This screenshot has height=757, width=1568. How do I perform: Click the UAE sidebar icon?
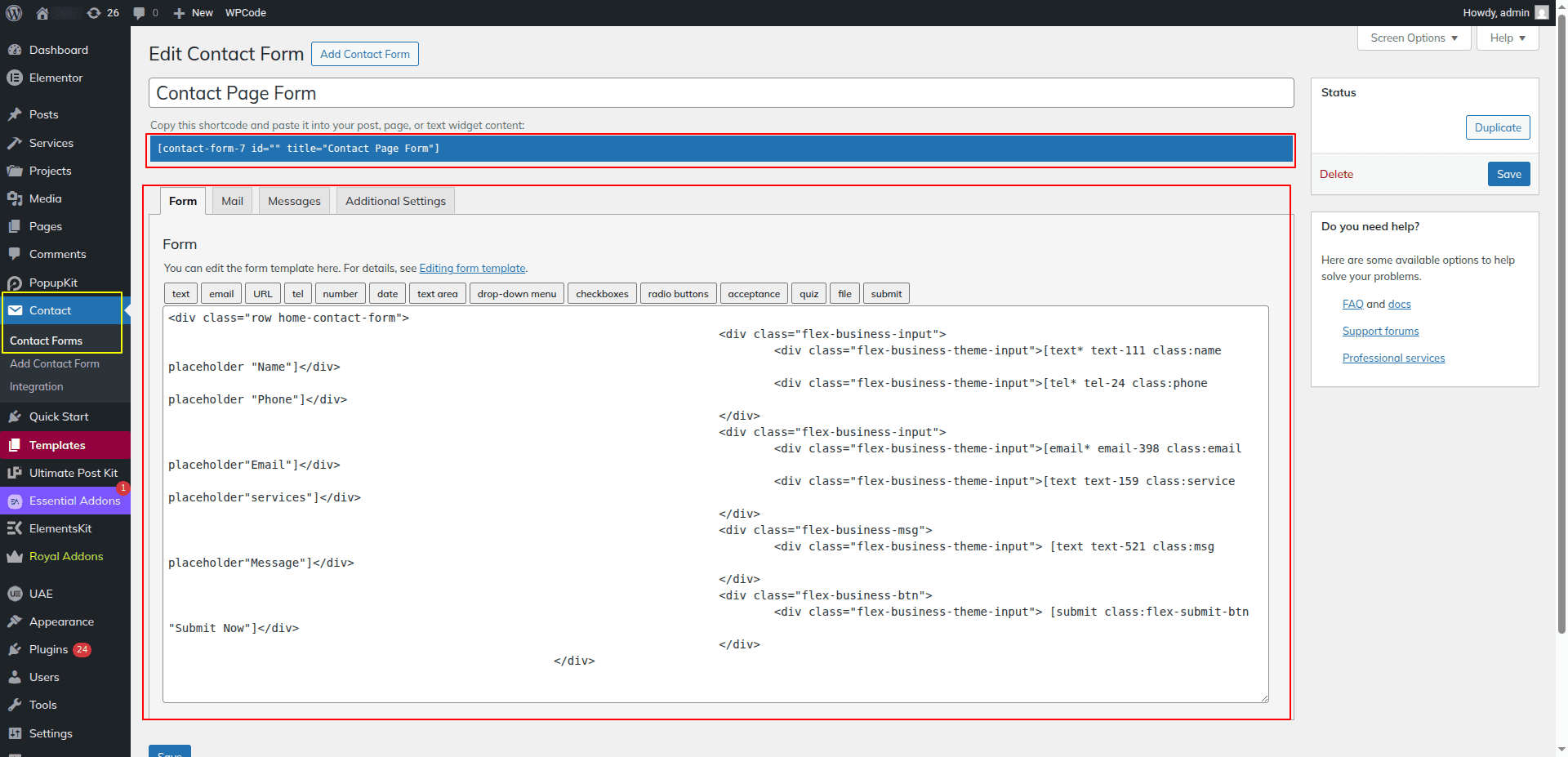tap(15, 594)
